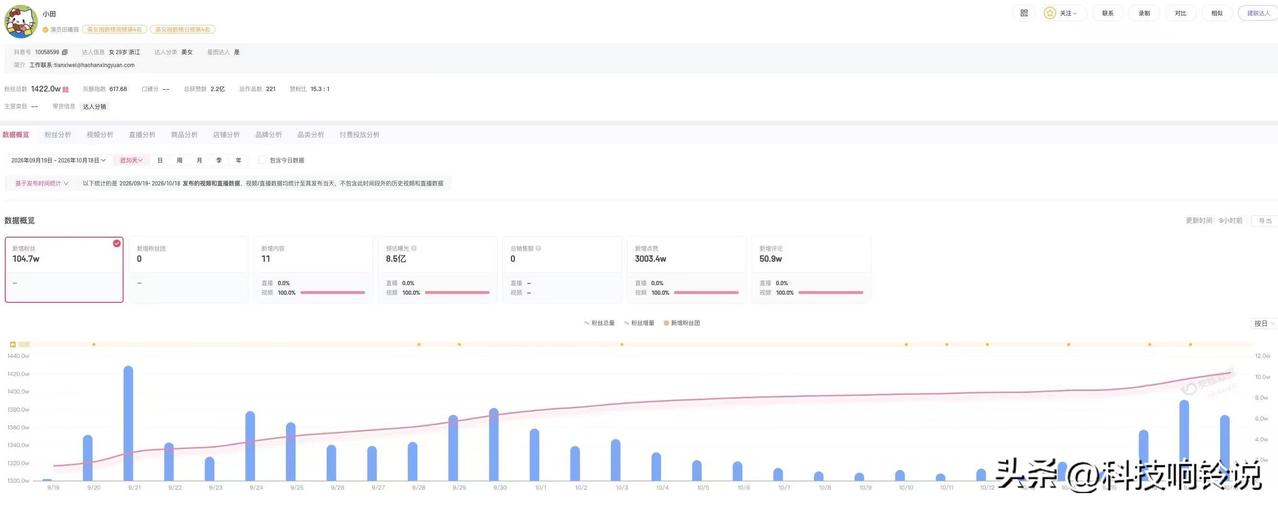Select the 新增粉丝 104.7w card
This screenshot has width=1278, height=506.
64,270
